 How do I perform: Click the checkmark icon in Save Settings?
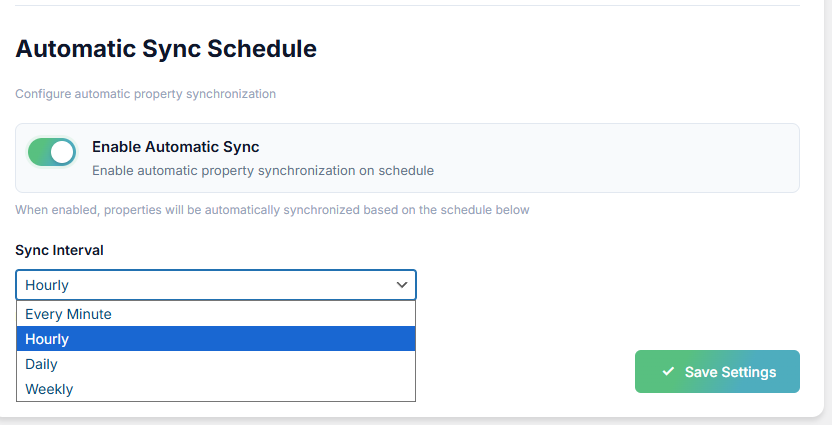pos(668,372)
